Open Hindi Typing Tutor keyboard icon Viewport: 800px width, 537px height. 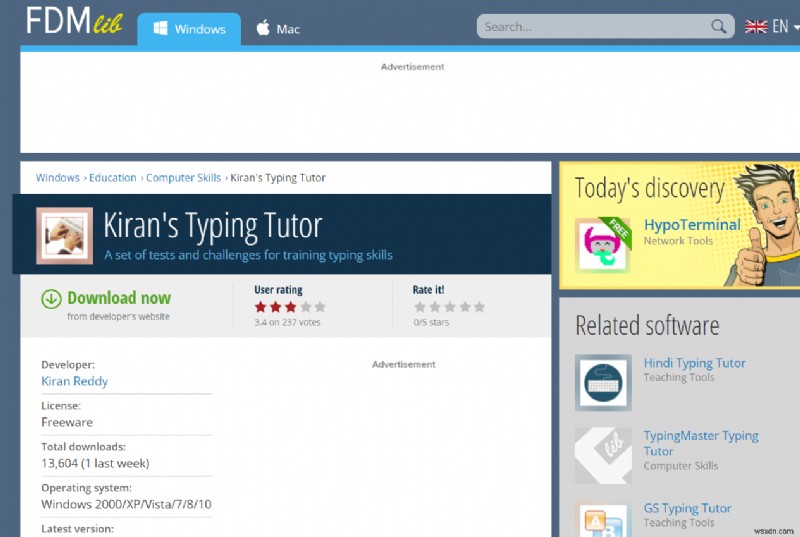[x=603, y=382]
